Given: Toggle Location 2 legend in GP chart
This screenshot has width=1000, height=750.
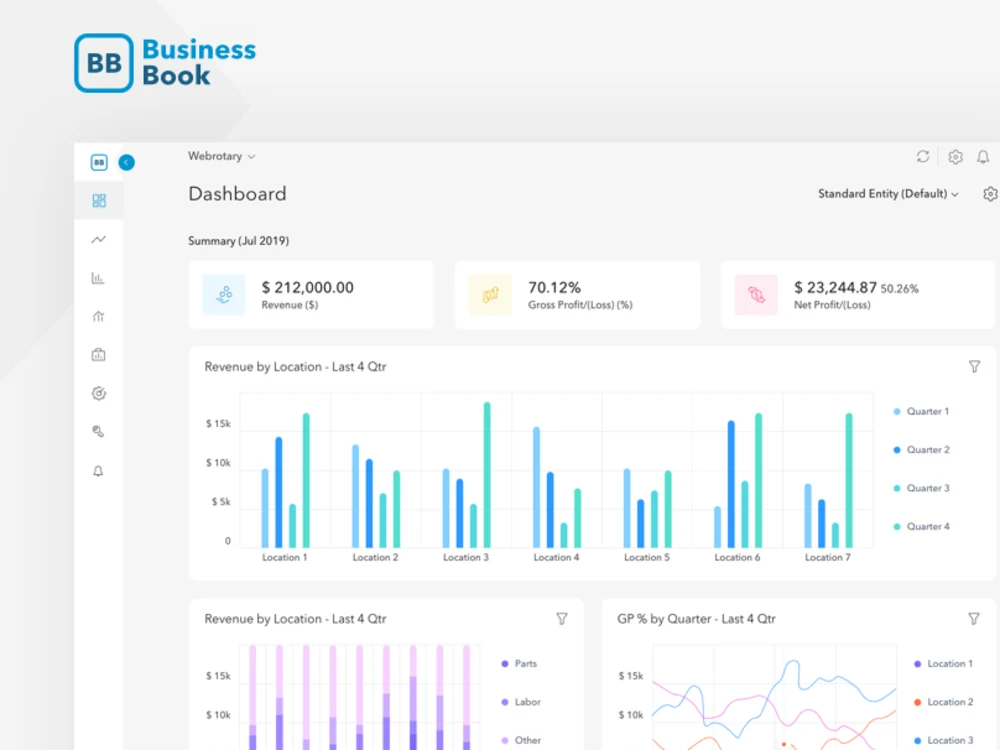Looking at the screenshot, I should pos(943,702).
